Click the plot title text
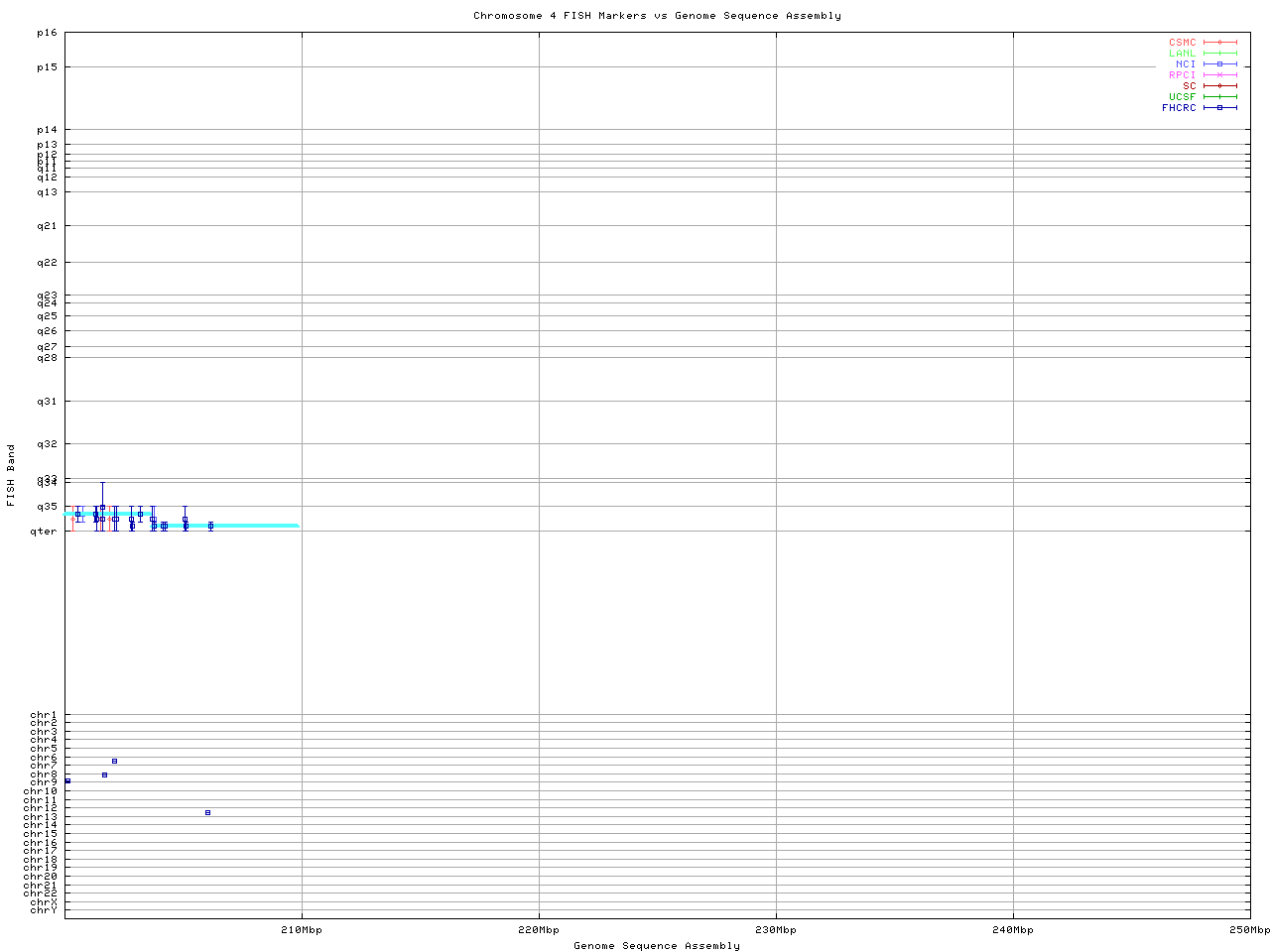Image resolution: width=1270 pixels, height=952 pixels. (657, 16)
